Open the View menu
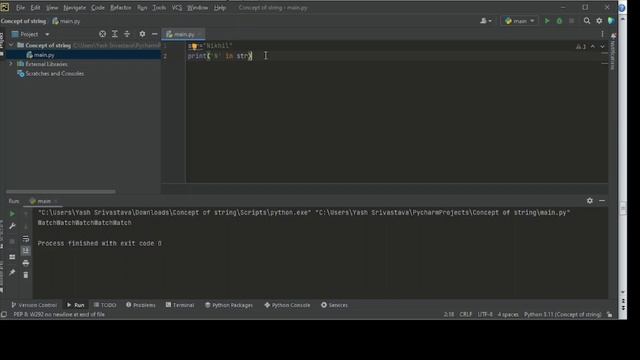The image size is (640, 360). point(52,7)
